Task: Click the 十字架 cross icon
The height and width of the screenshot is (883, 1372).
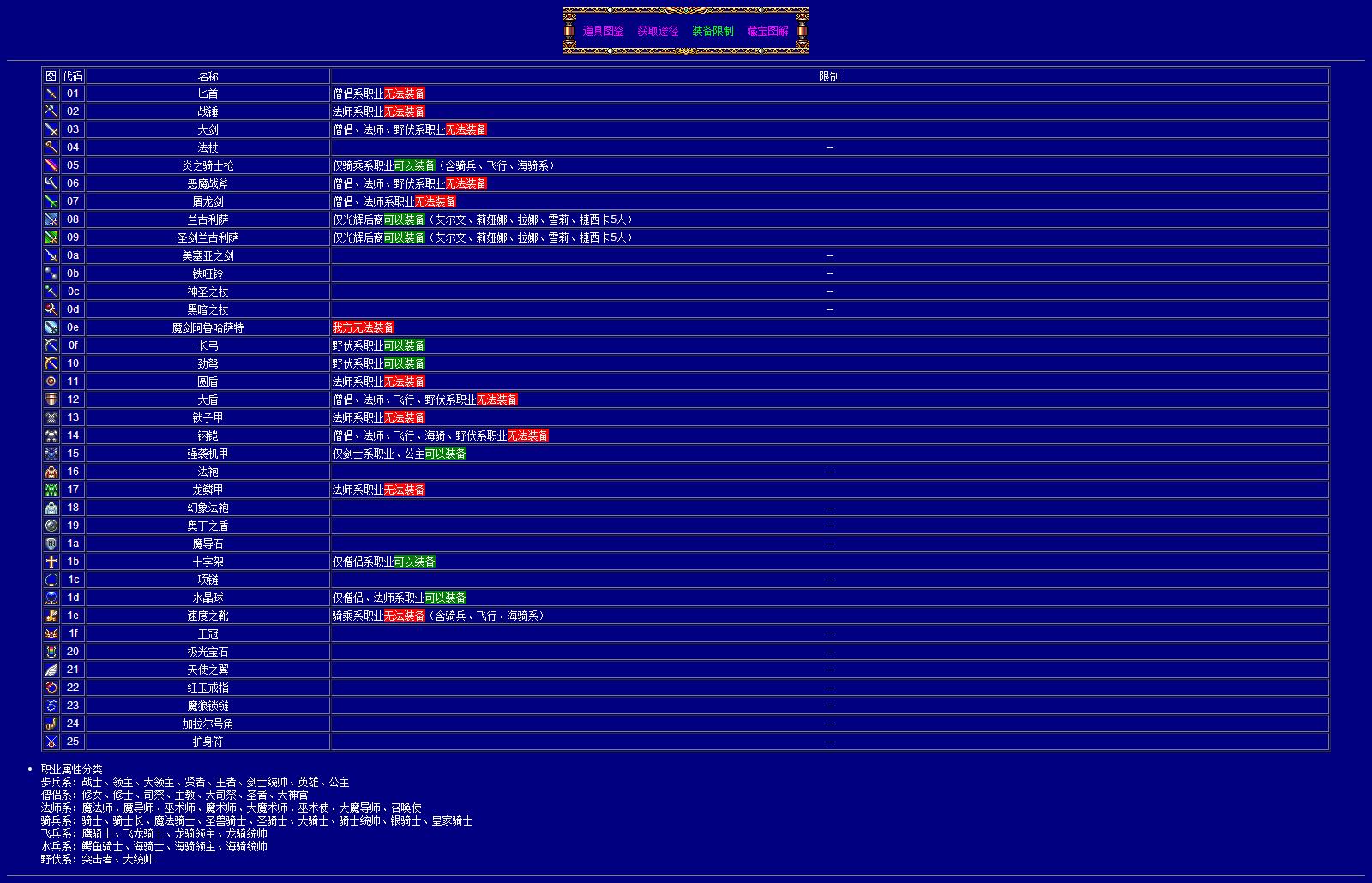Action: point(51,562)
